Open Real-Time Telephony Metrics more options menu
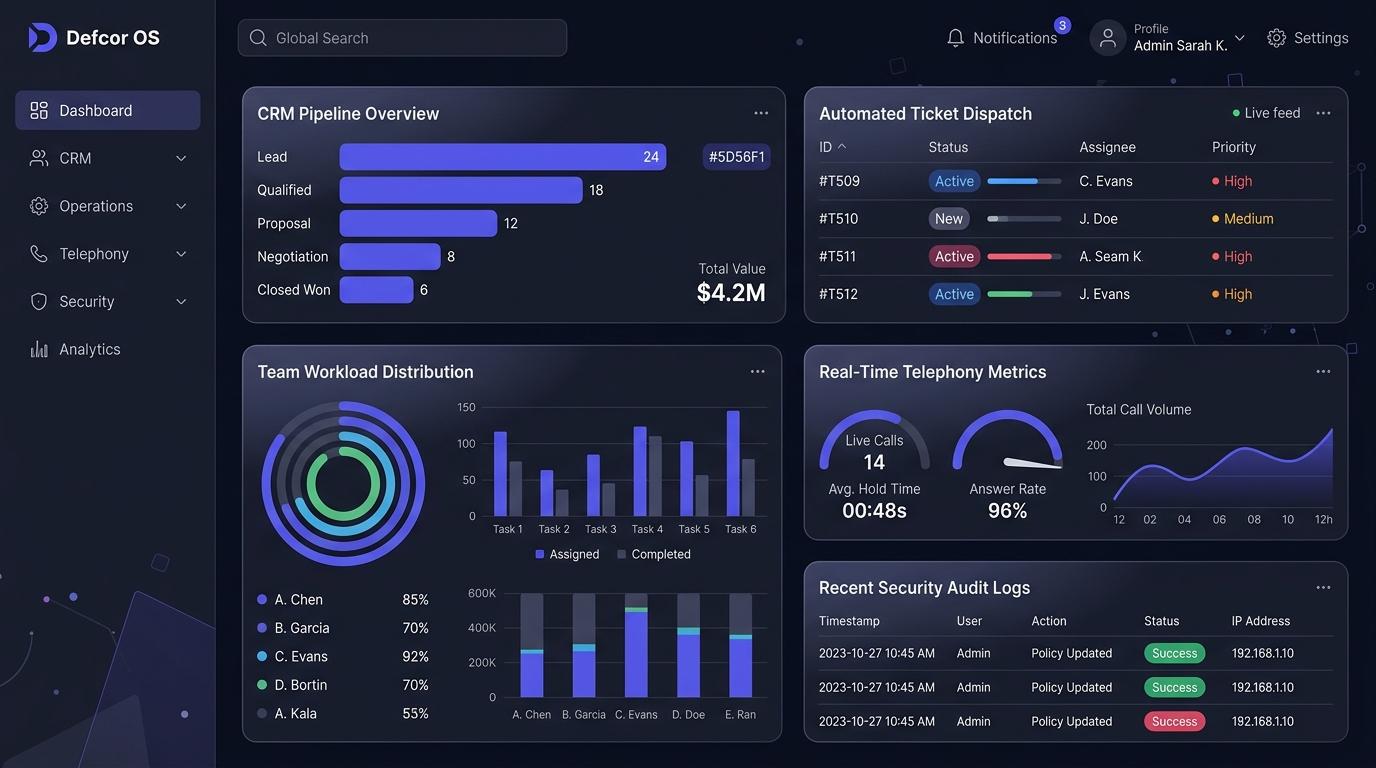Image resolution: width=1376 pixels, height=768 pixels. tap(1323, 371)
